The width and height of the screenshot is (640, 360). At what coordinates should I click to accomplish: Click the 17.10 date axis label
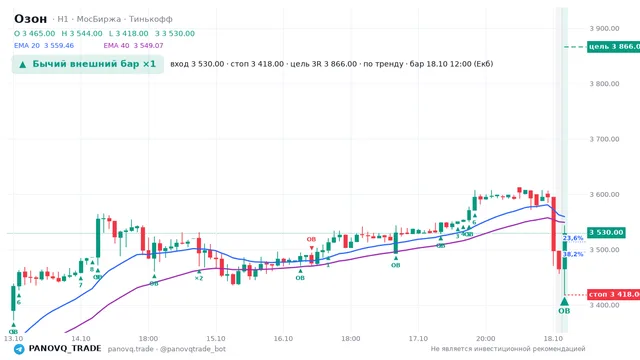click(418, 339)
